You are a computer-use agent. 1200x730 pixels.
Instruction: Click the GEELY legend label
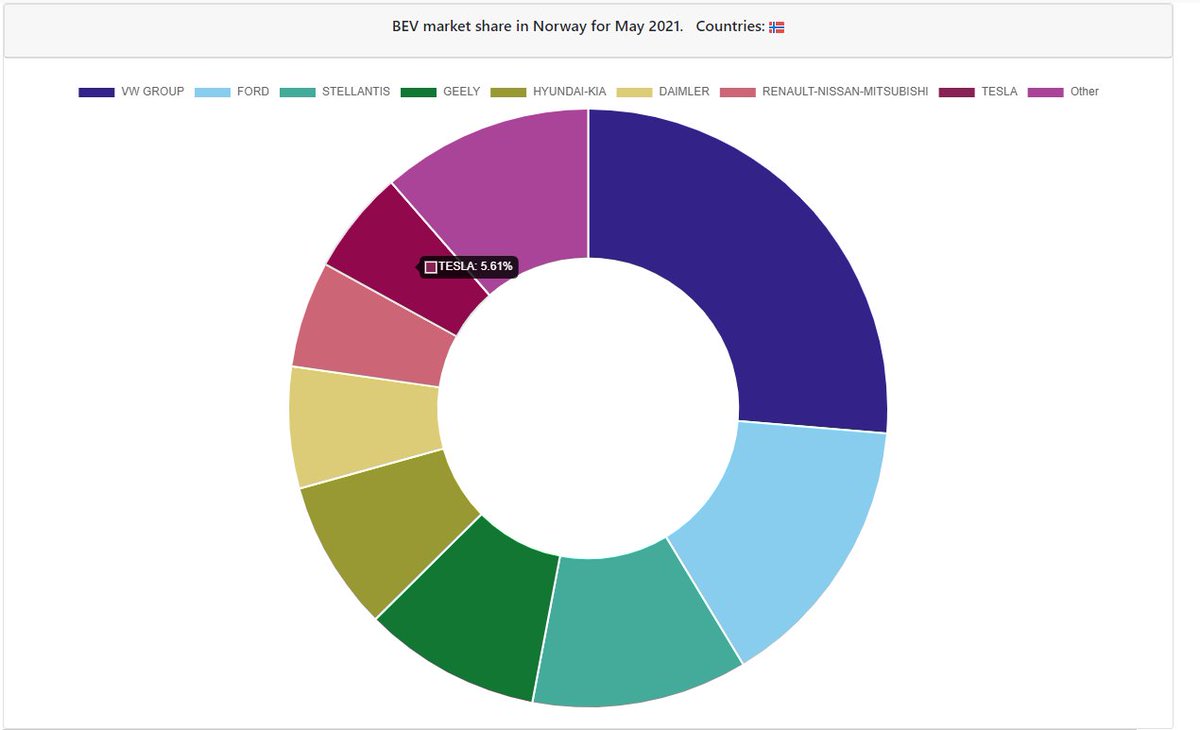(461, 92)
